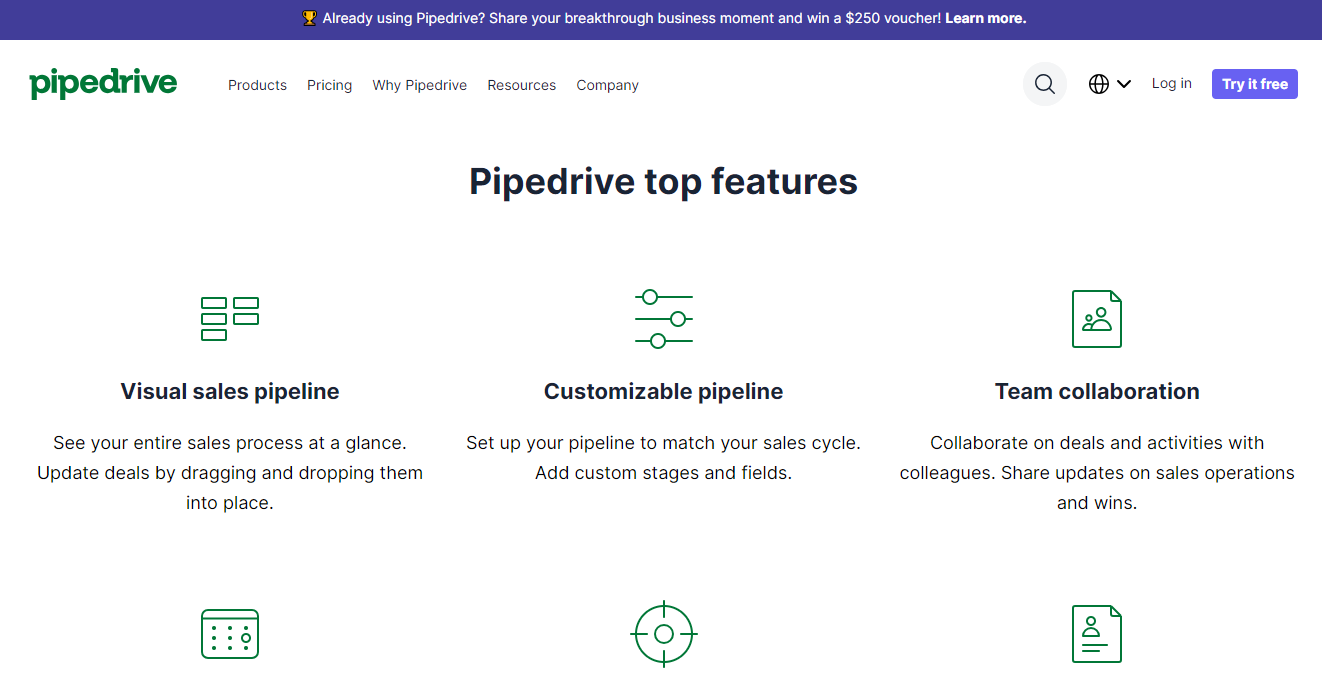Click the Team collaboration heading

click(1097, 391)
